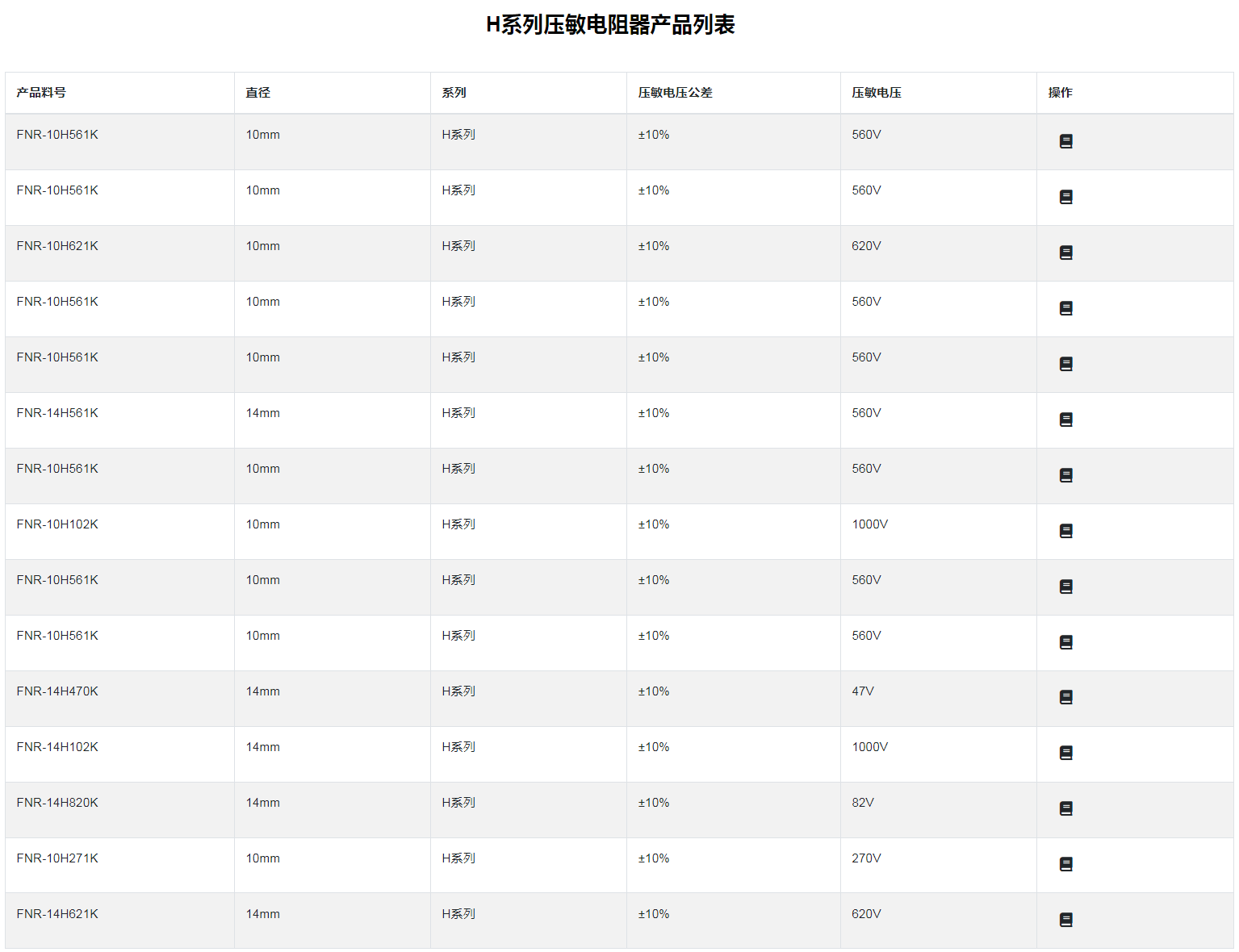View the datasheet icon for FNR-10H271K

1065,864
